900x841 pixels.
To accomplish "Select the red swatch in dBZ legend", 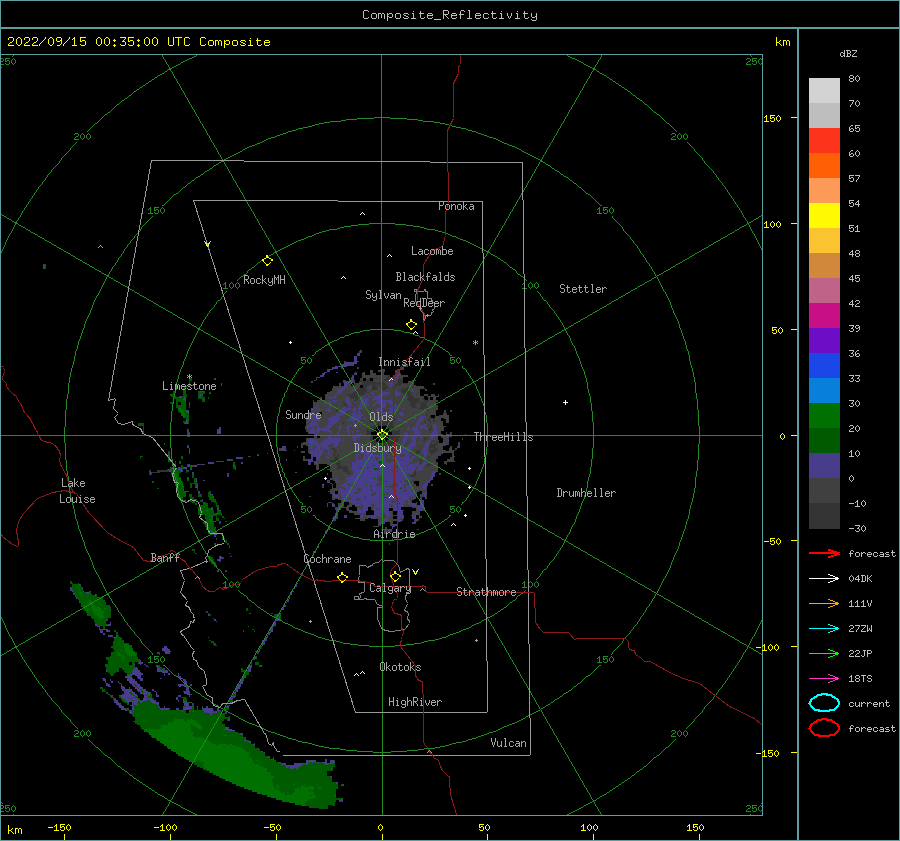I will [824, 141].
